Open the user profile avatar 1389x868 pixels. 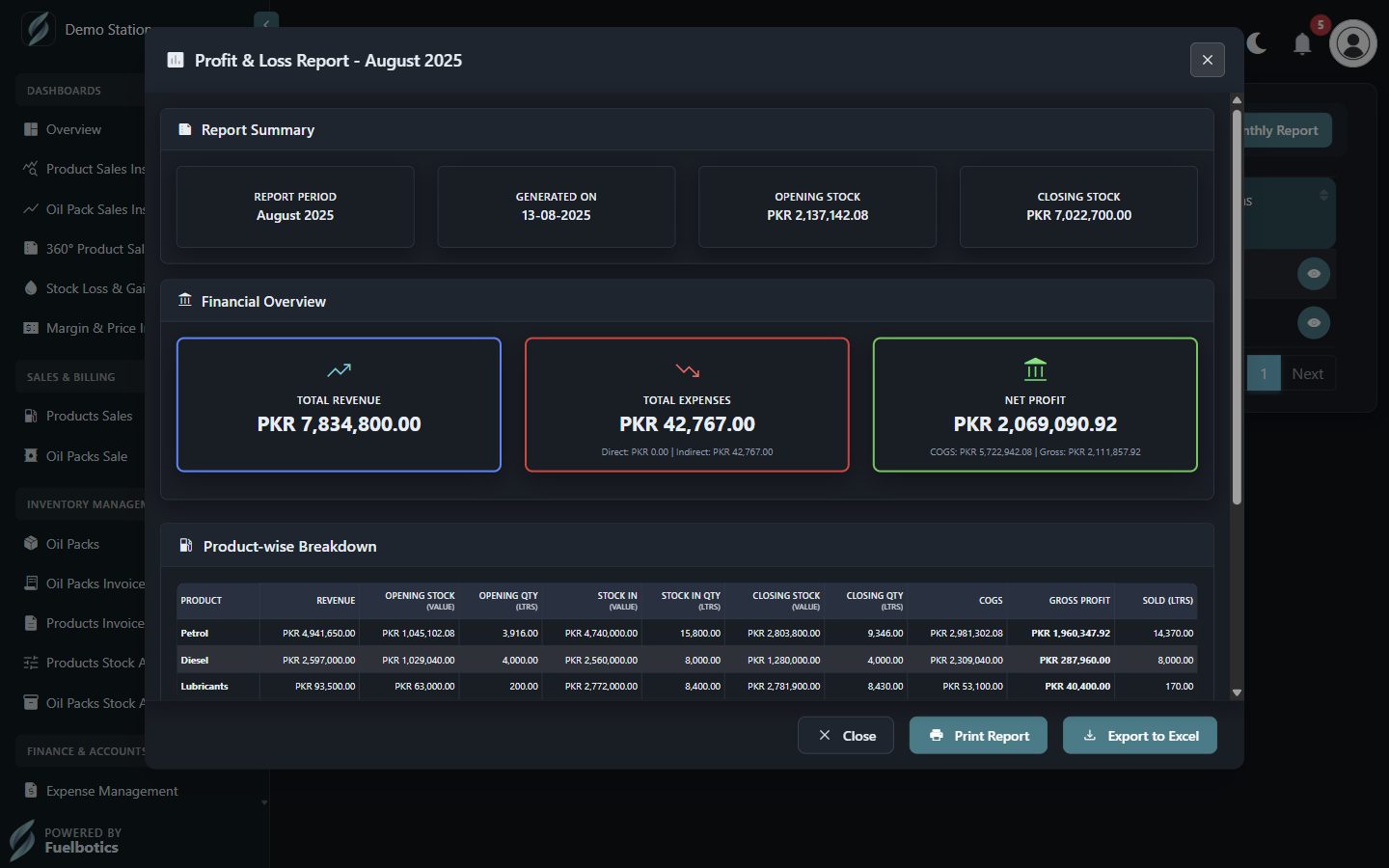coord(1353,43)
